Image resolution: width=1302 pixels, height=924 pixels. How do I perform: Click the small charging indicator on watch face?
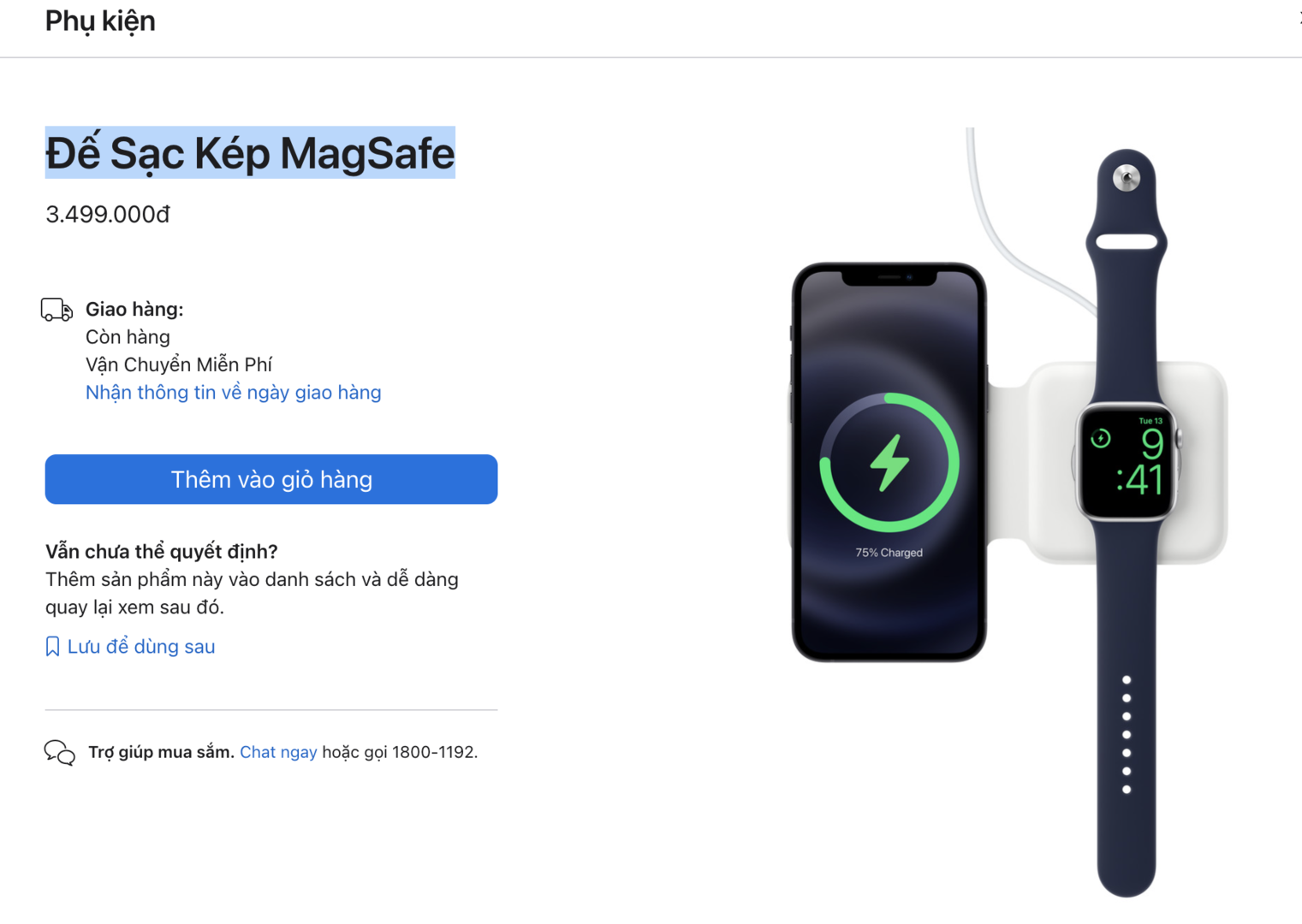1101,439
